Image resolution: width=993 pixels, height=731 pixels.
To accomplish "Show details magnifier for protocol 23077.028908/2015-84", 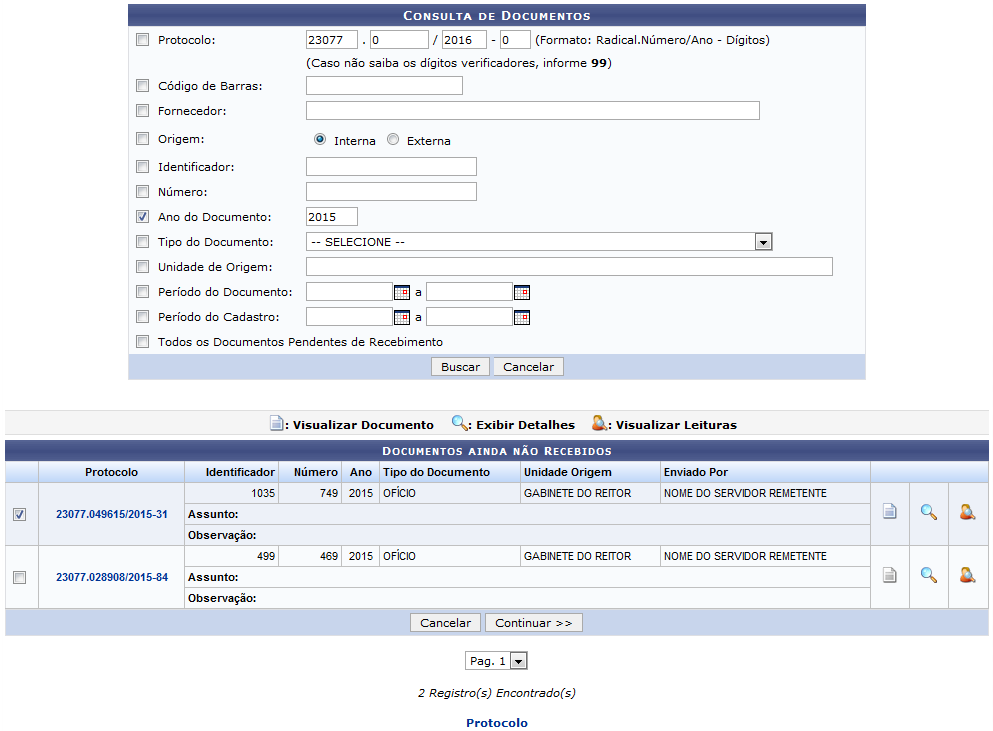I will (x=928, y=575).
